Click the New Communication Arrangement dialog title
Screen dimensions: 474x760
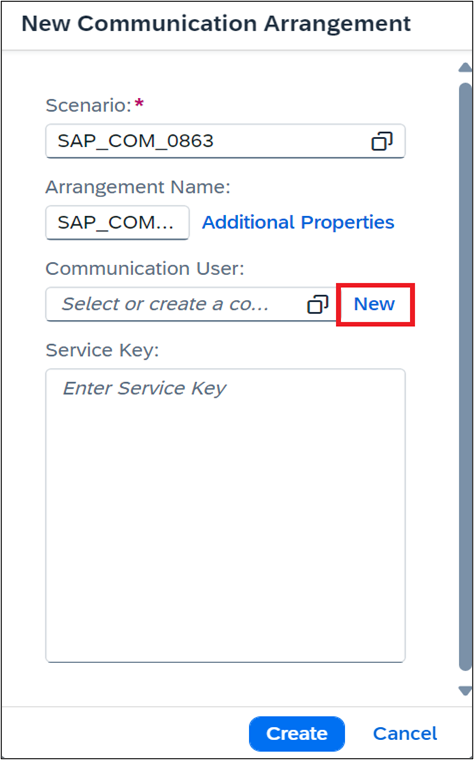click(x=216, y=24)
